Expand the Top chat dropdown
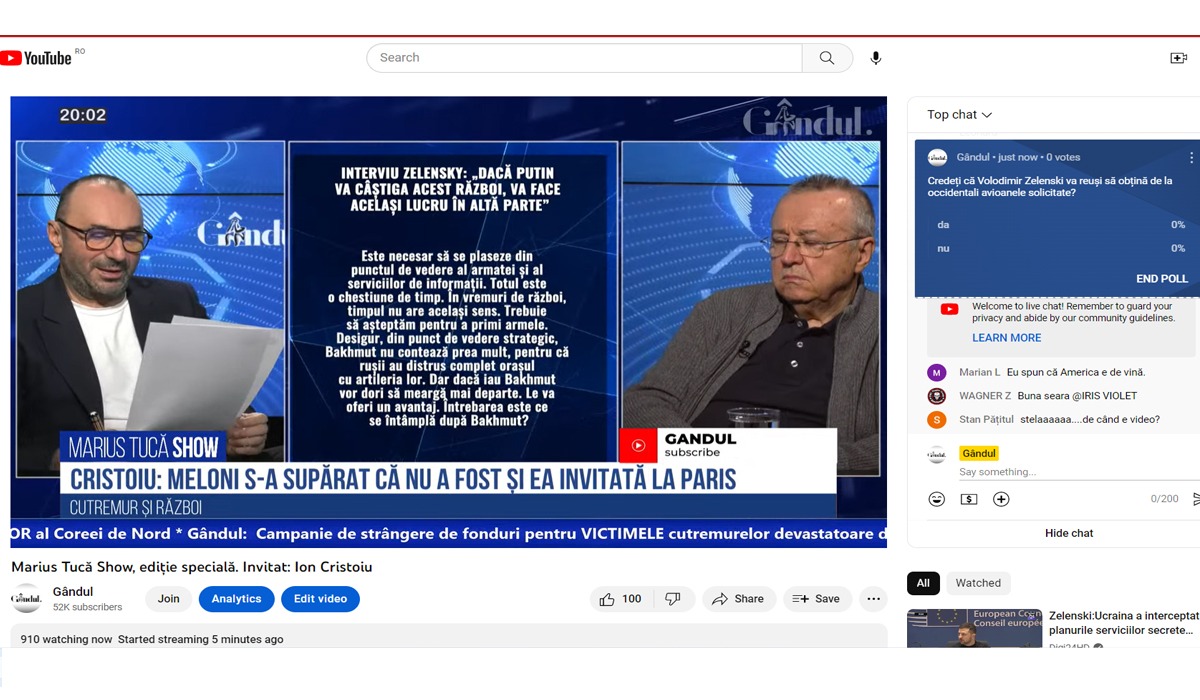Screen dimensions: 1200x700 959,115
